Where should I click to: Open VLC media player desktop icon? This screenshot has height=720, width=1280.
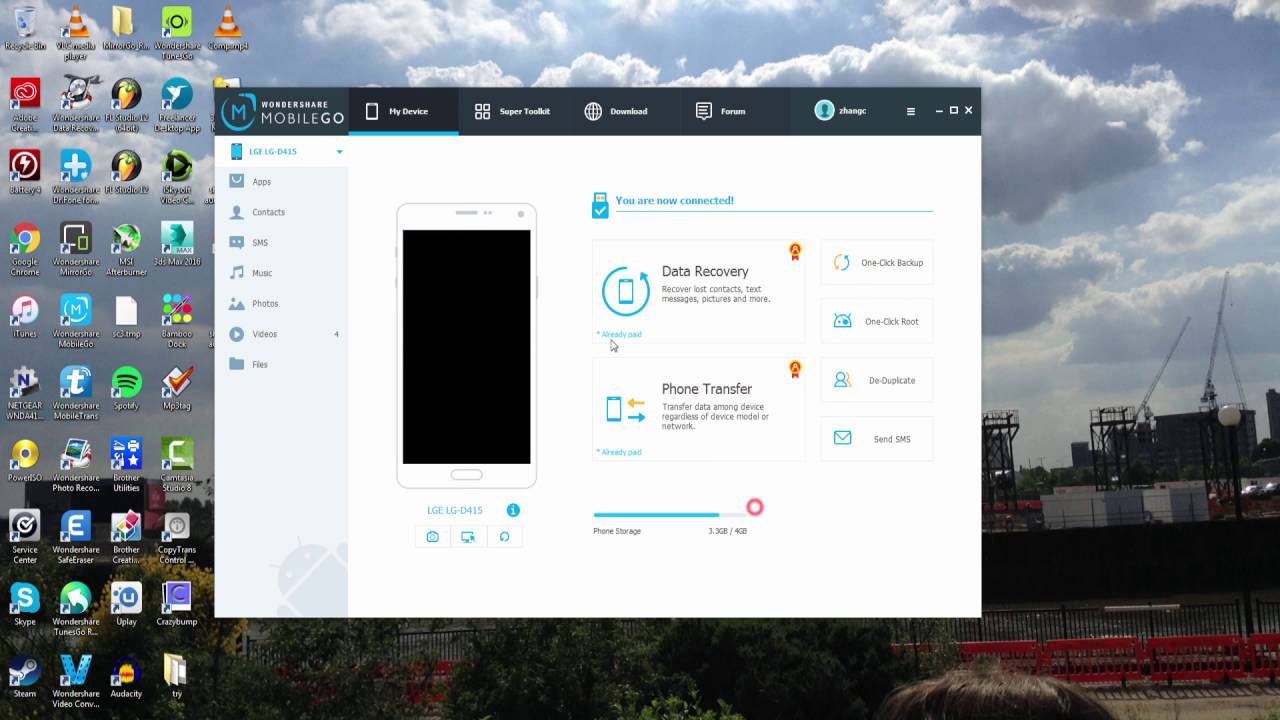75,33
